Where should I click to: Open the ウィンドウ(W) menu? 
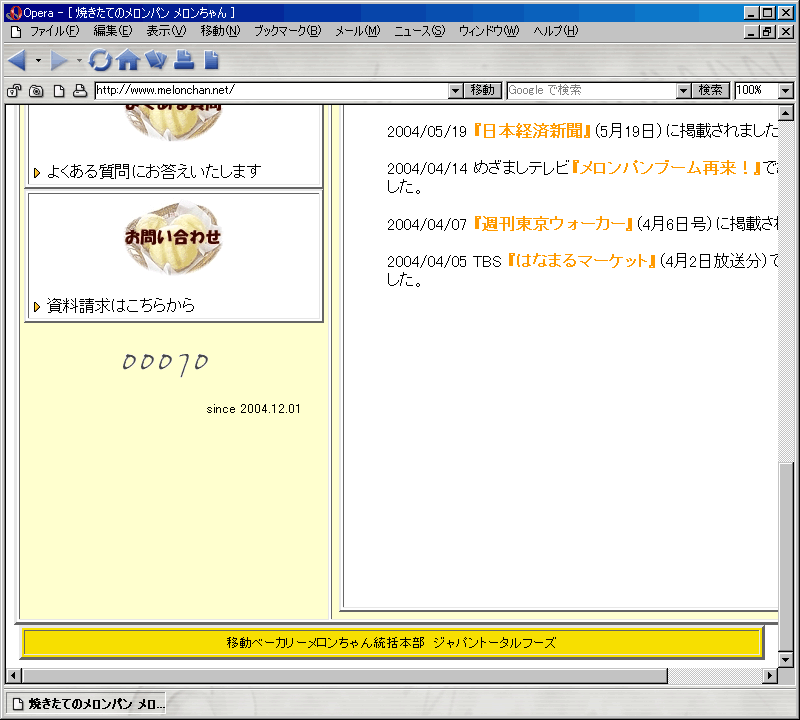489,32
